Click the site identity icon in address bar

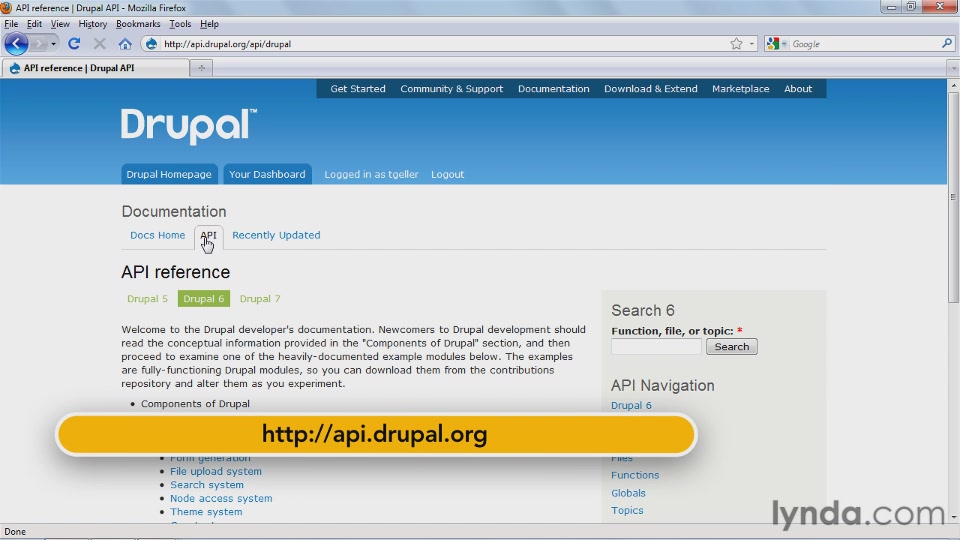click(x=151, y=44)
